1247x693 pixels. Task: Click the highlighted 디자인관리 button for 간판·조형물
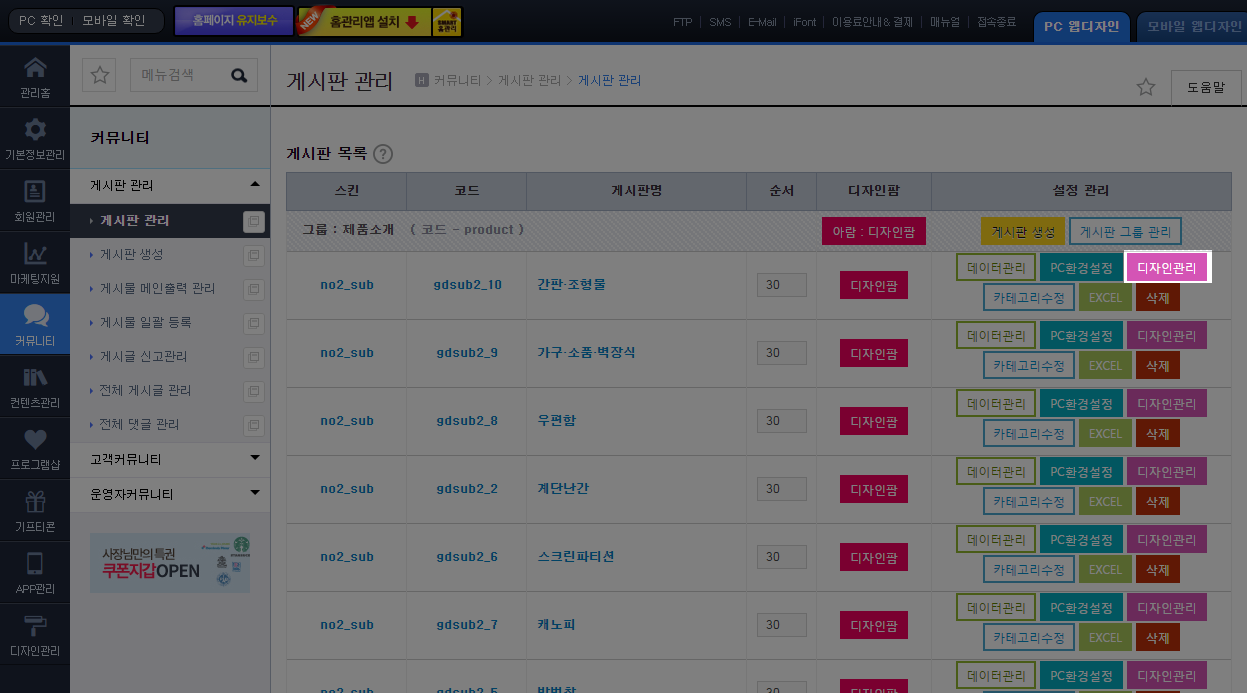click(x=1167, y=267)
